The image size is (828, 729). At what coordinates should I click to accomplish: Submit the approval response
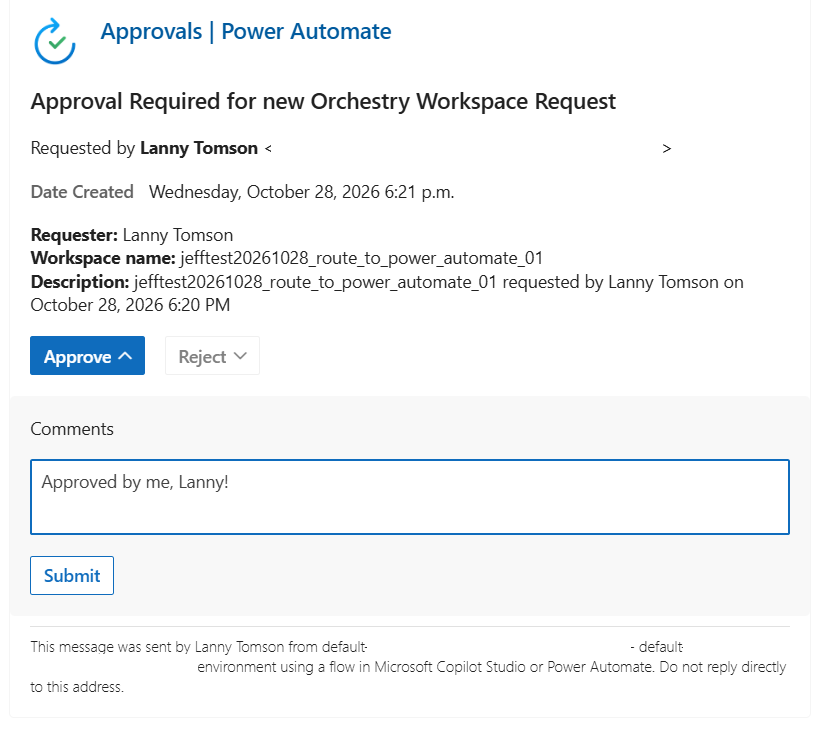coord(72,575)
